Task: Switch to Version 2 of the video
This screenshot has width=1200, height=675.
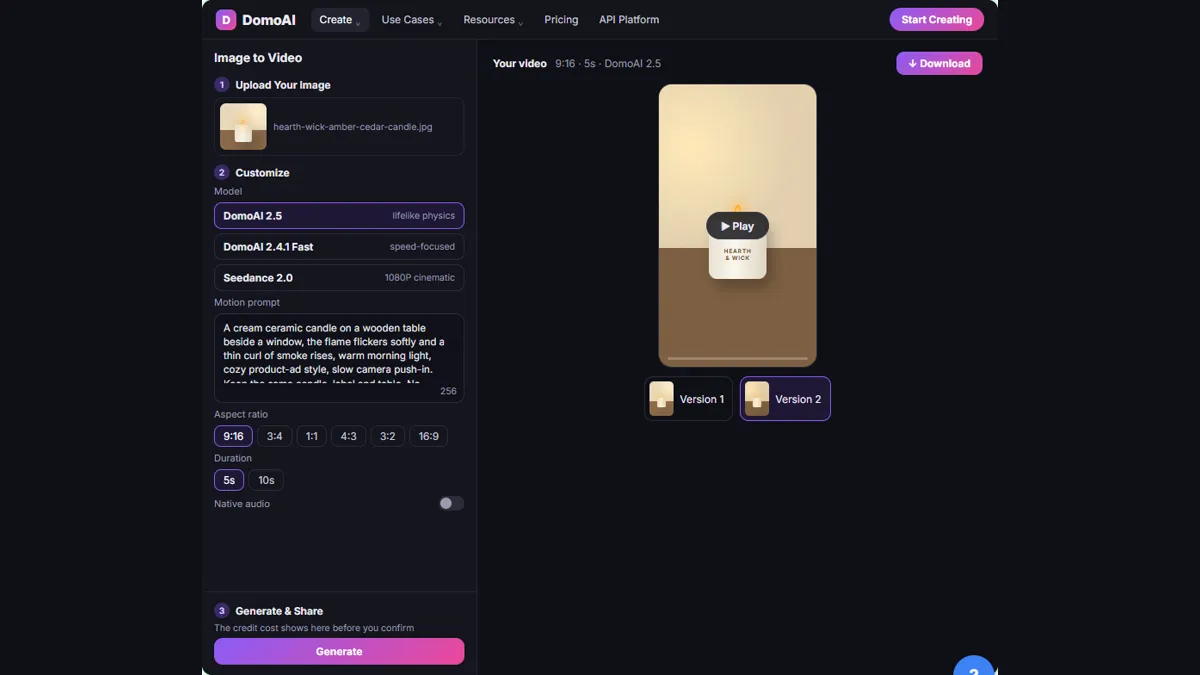Action: 785,399
